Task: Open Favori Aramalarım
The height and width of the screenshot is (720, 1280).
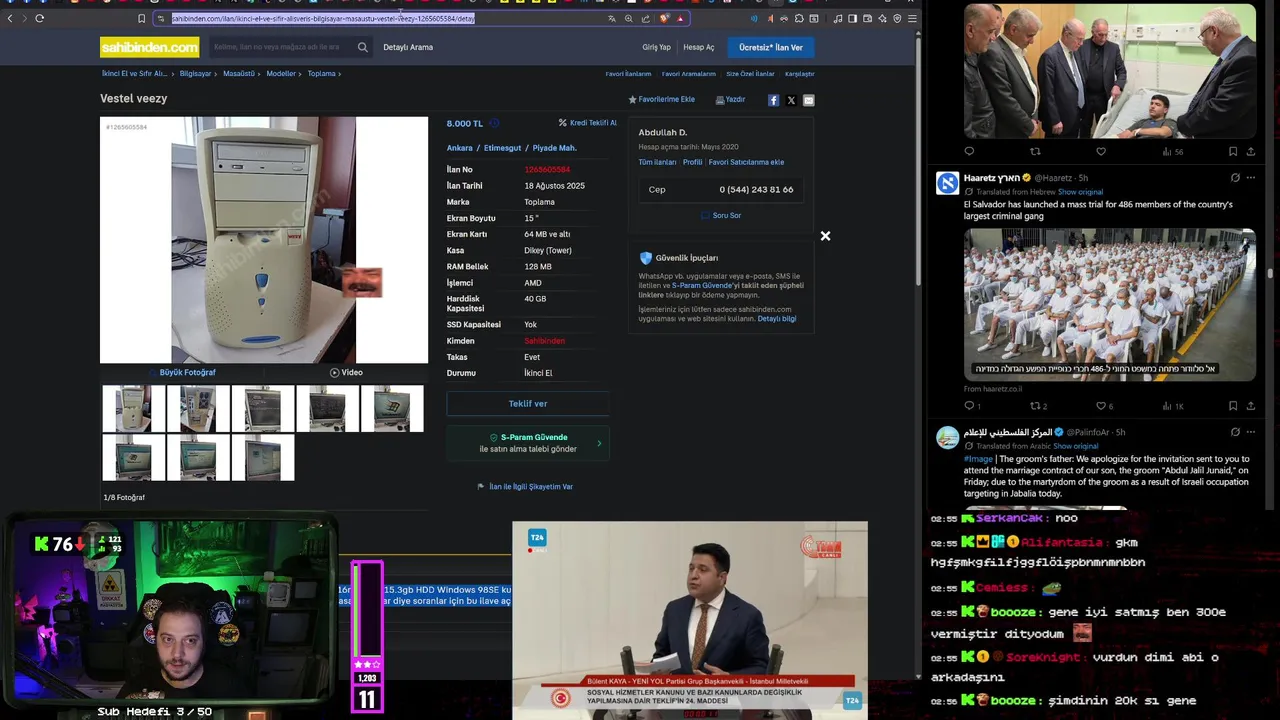Action: [689, 74]
